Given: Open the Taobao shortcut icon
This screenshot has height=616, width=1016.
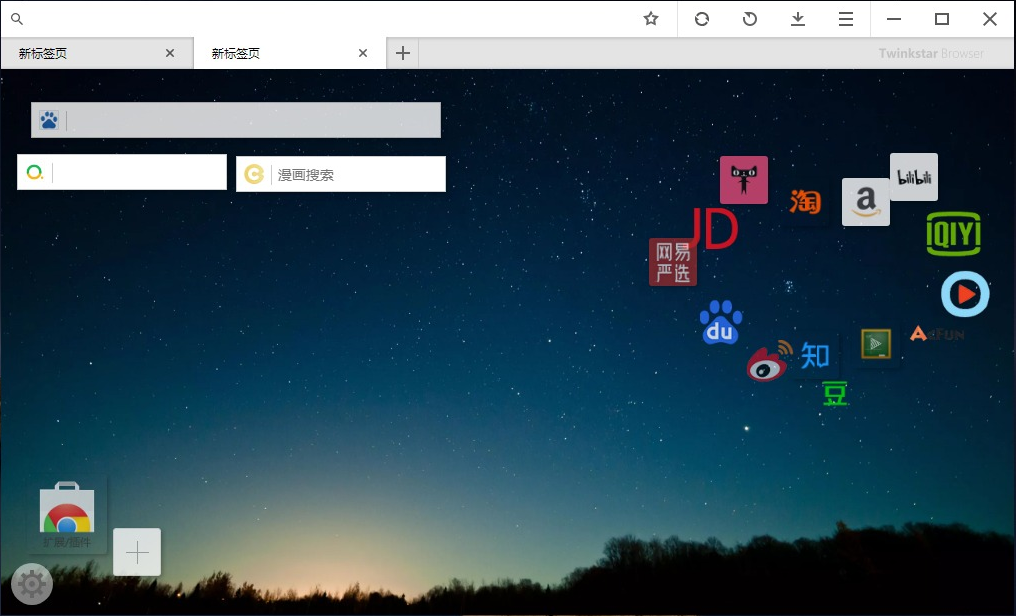Looking at the screenshot, I should 805,202.
